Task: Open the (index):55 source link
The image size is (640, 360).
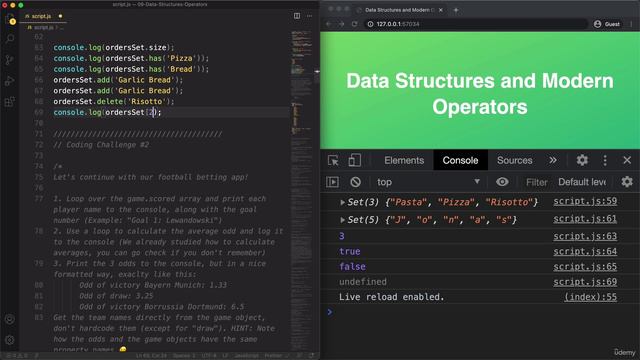Action: pyautogui.click(x=591, y=297)
